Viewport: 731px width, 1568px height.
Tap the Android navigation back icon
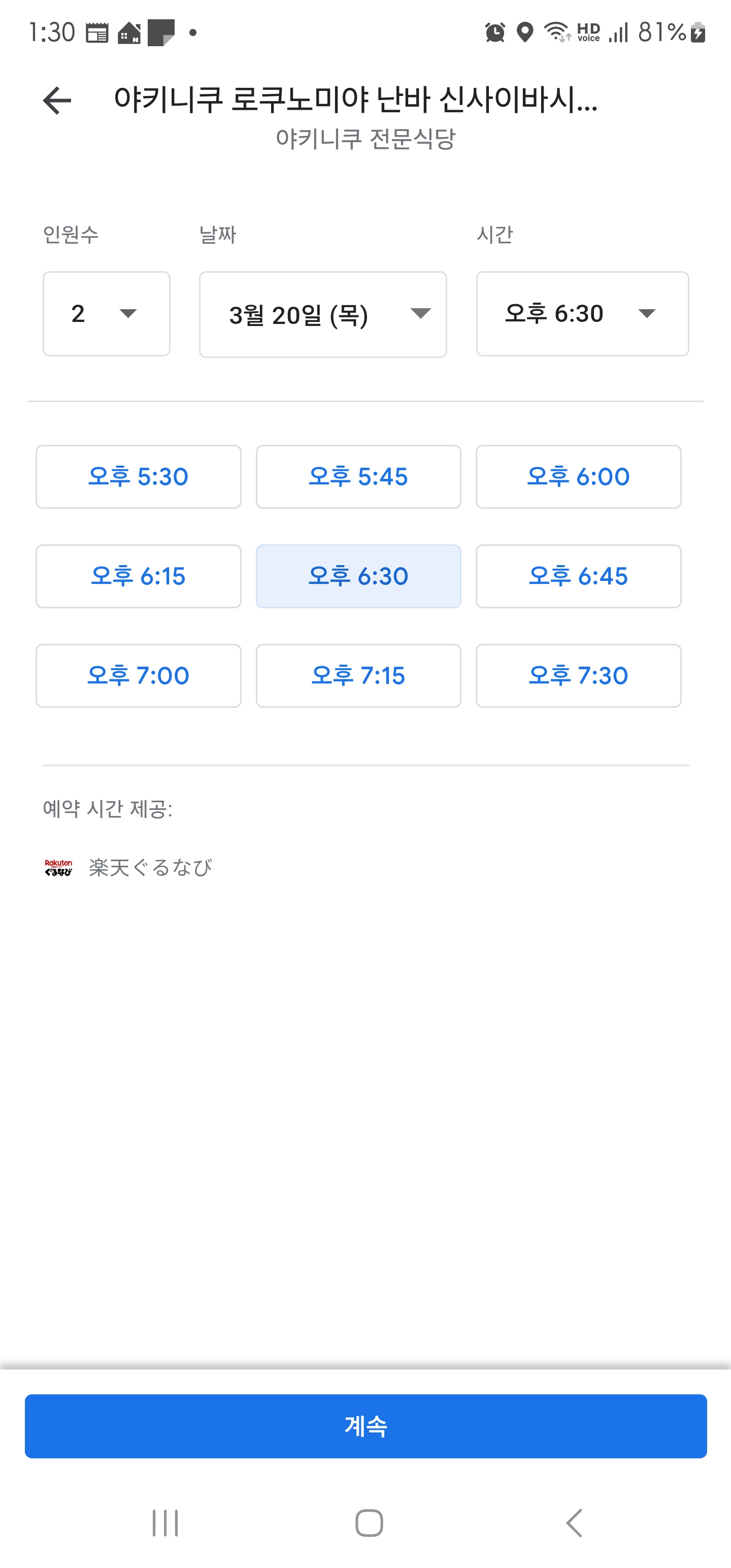point(573,1523)
